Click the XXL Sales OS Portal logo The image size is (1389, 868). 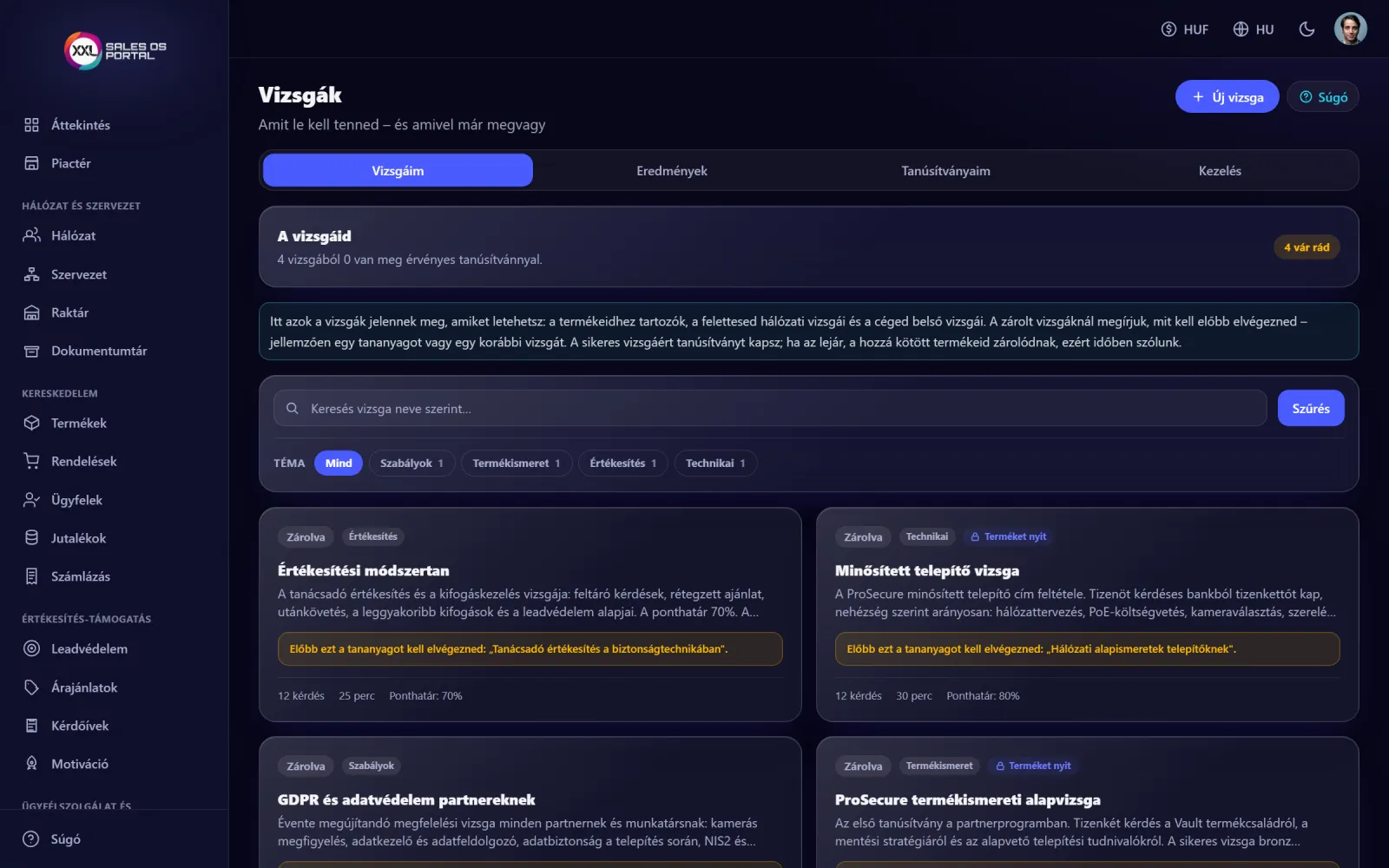(115, 50)
